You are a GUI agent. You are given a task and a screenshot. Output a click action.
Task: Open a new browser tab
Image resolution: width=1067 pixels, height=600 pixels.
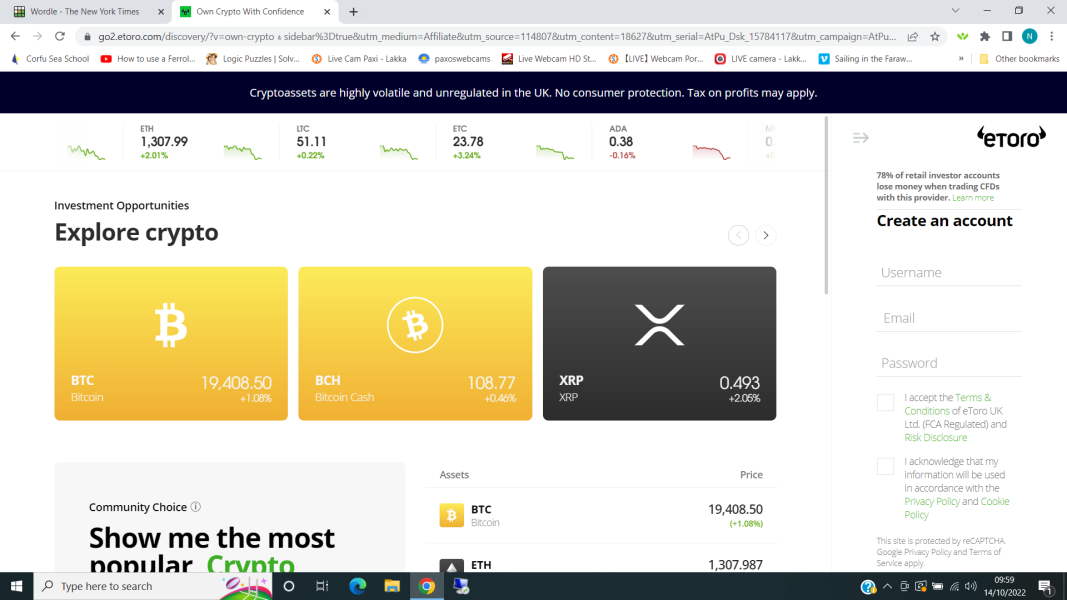(x=353, y=12)
